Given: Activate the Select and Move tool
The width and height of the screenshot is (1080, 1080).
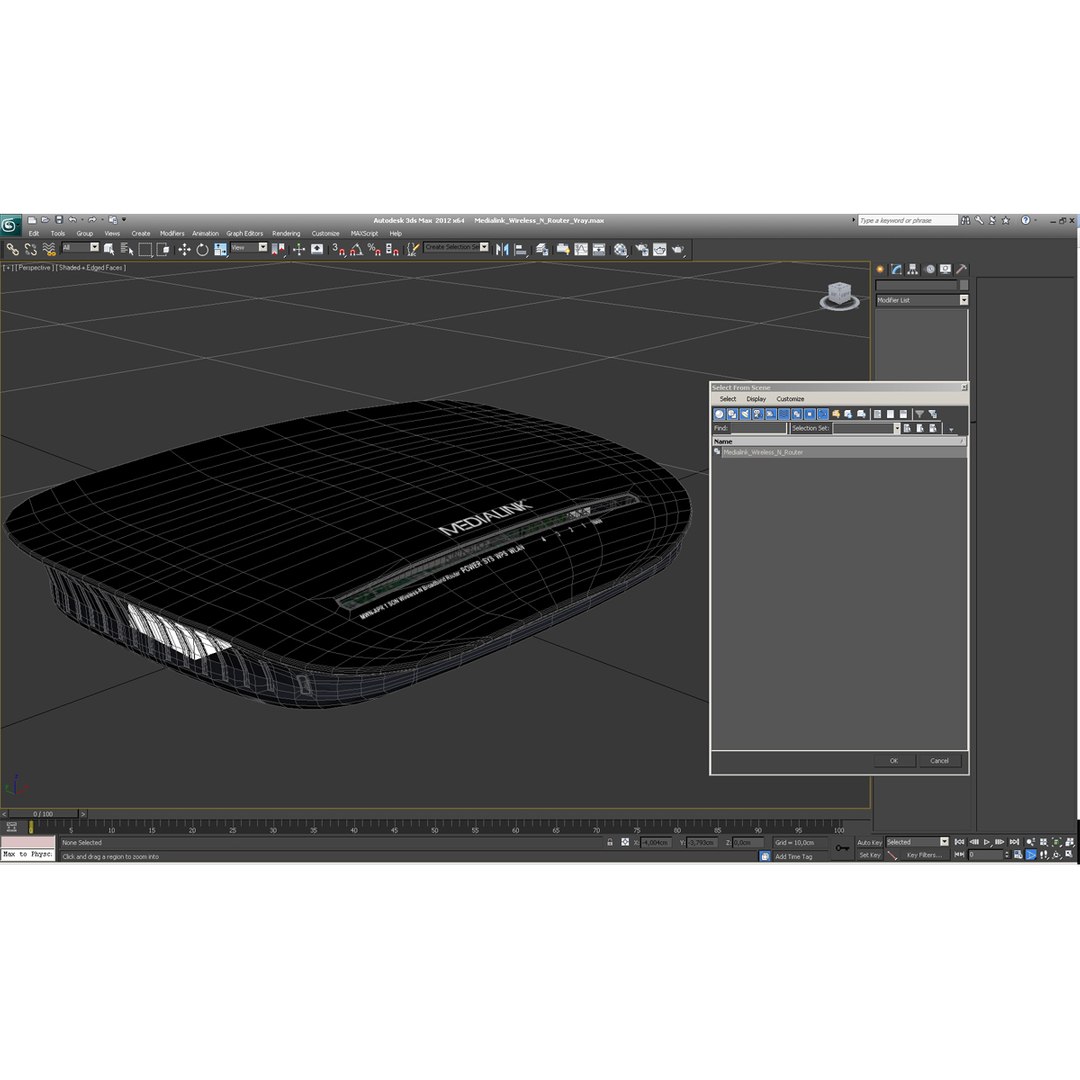Looking at the screenshot, I should pyautogui.click(x=184, y=249).
